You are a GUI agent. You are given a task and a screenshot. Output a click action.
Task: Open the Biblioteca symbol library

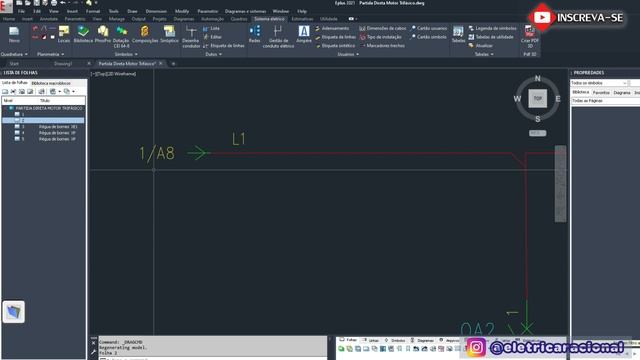[83, 34]
